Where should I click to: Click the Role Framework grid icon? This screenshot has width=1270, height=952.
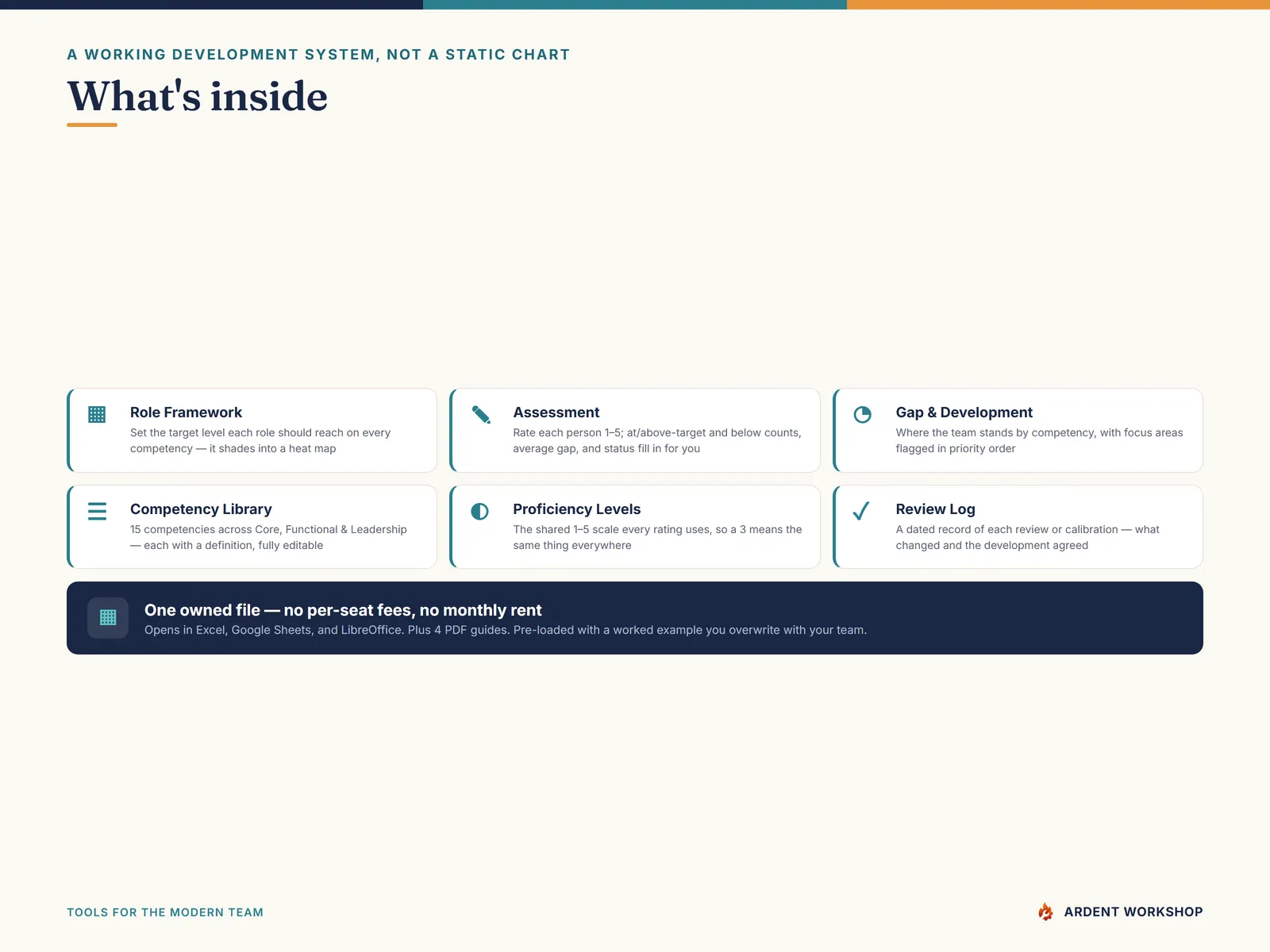97,414
